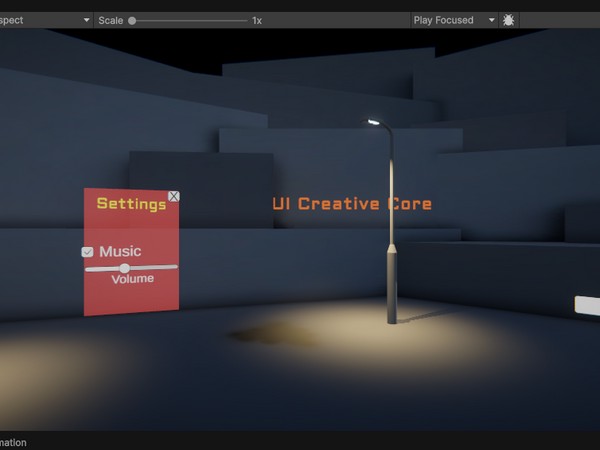Viewport: 600px width, 450px height.
Task: Click the Music label text
Action: [120, 251]
